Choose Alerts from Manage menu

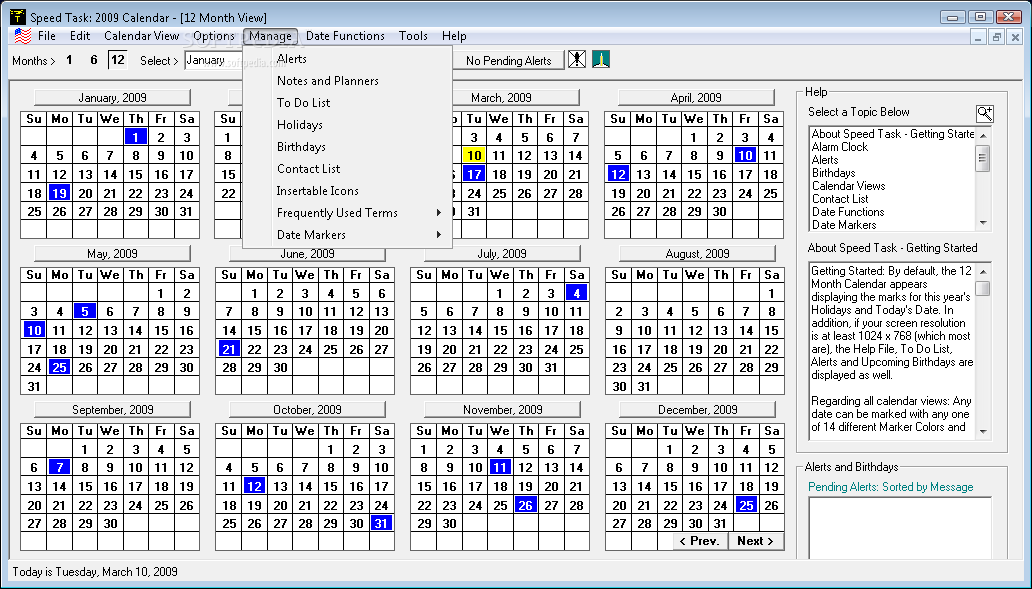coord(348,59)
